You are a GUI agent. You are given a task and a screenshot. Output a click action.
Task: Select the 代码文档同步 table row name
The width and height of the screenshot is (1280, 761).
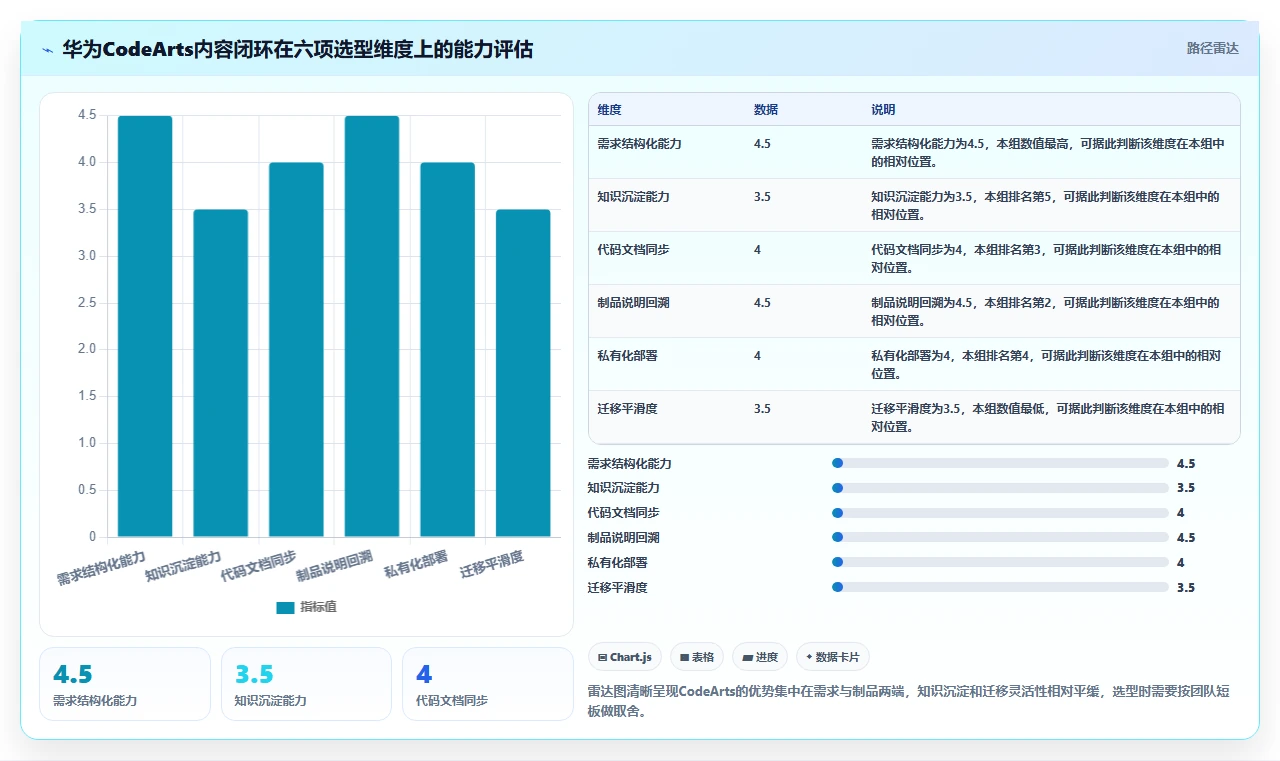pos(633,250)
